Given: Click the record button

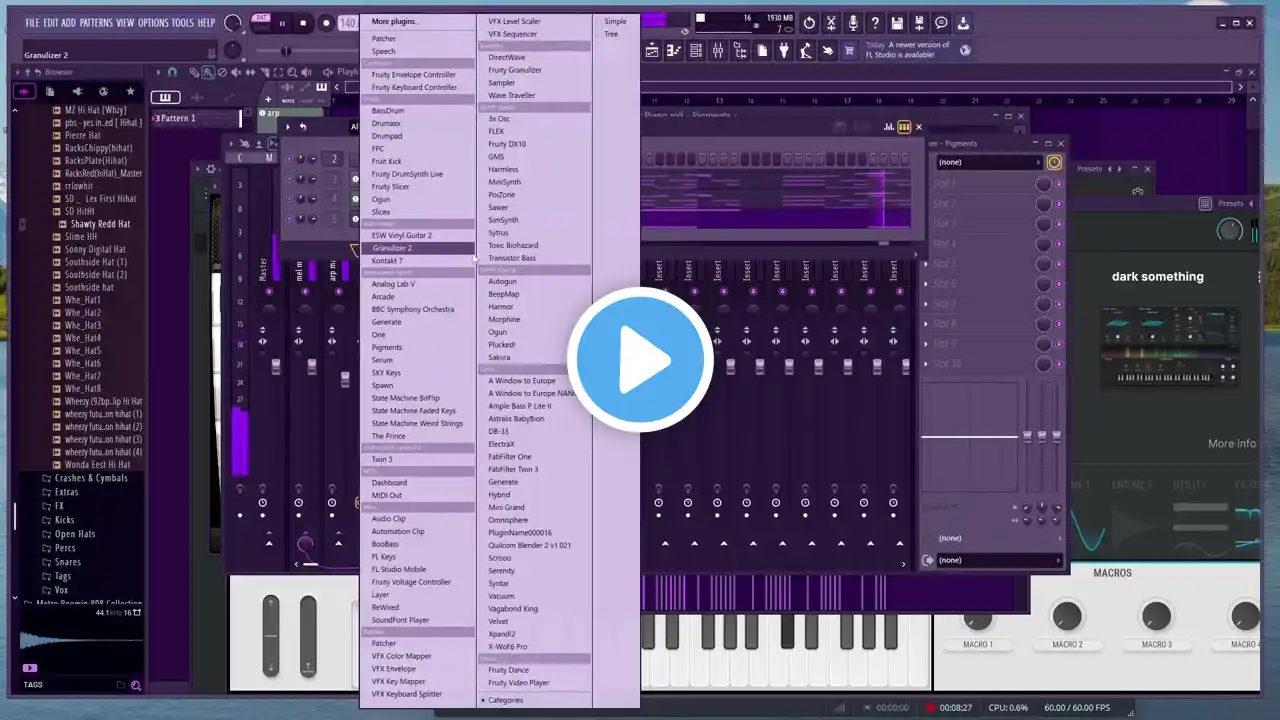Looking at the screenshot, I should pos(325,23).
